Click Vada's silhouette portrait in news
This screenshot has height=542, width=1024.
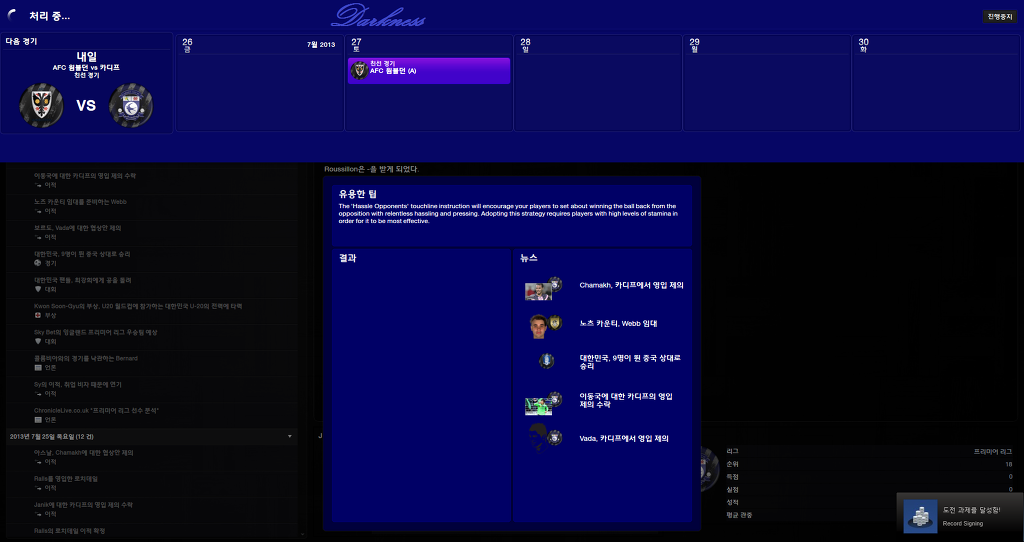[538, 436]
